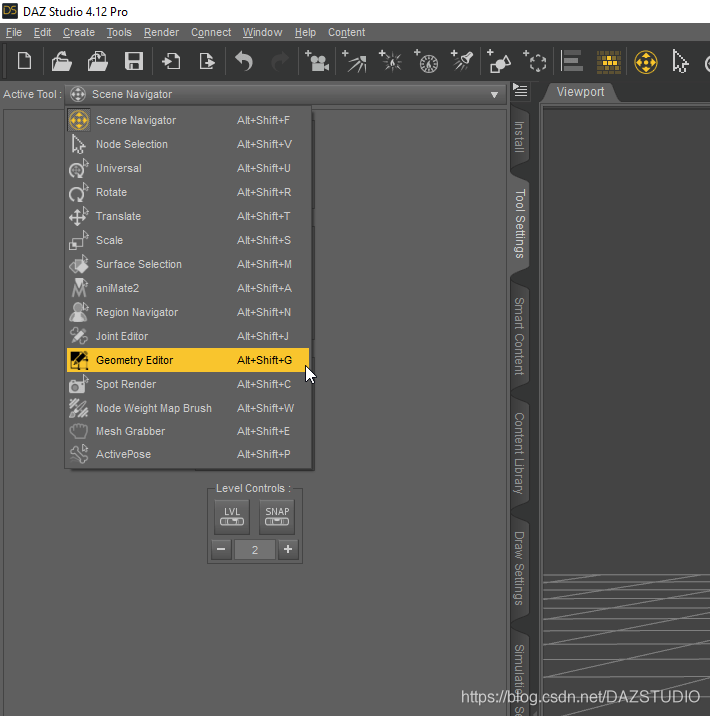Select Node Weight Map Brush tool
This screenshot has width=710, height=716.
click(x=188, y=408)
